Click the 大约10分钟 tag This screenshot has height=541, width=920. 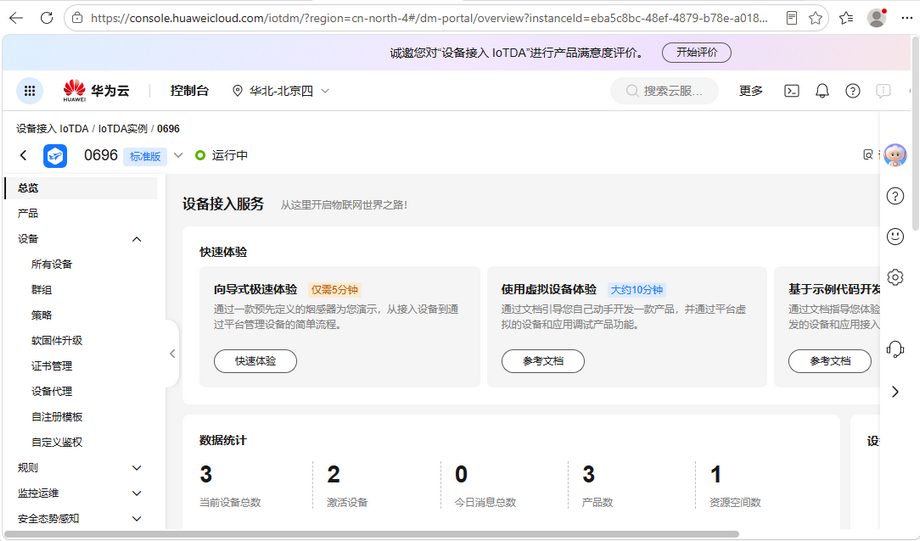(x=637, y=290)
